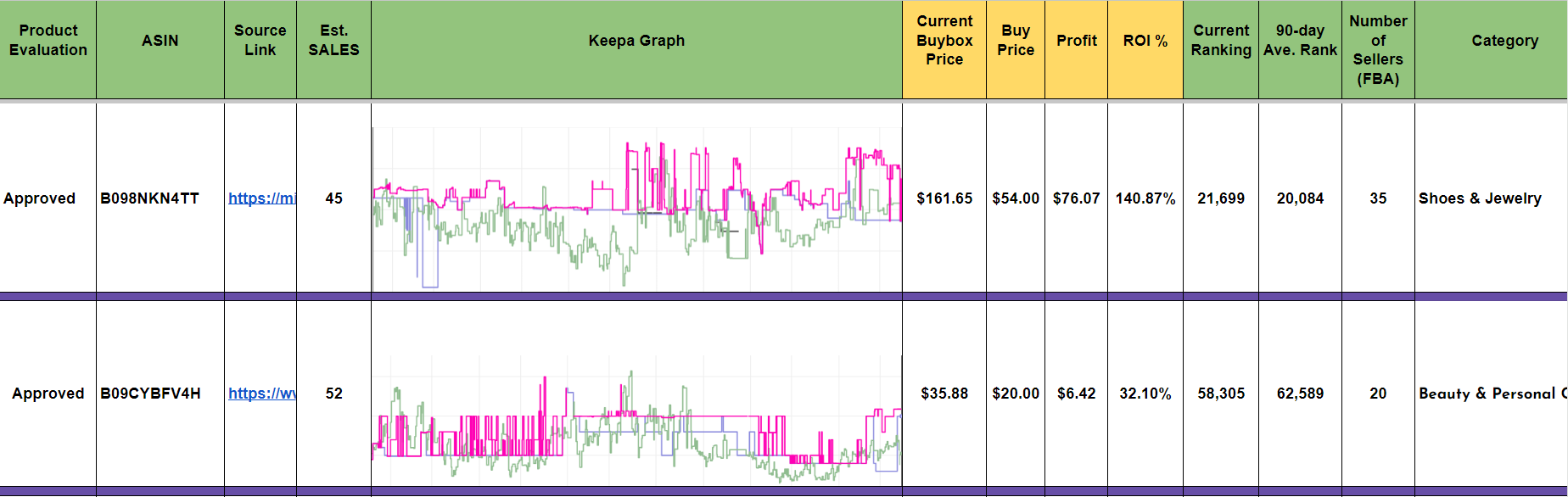Select the 62,589 90-day average rank cell

[1300, 394]
